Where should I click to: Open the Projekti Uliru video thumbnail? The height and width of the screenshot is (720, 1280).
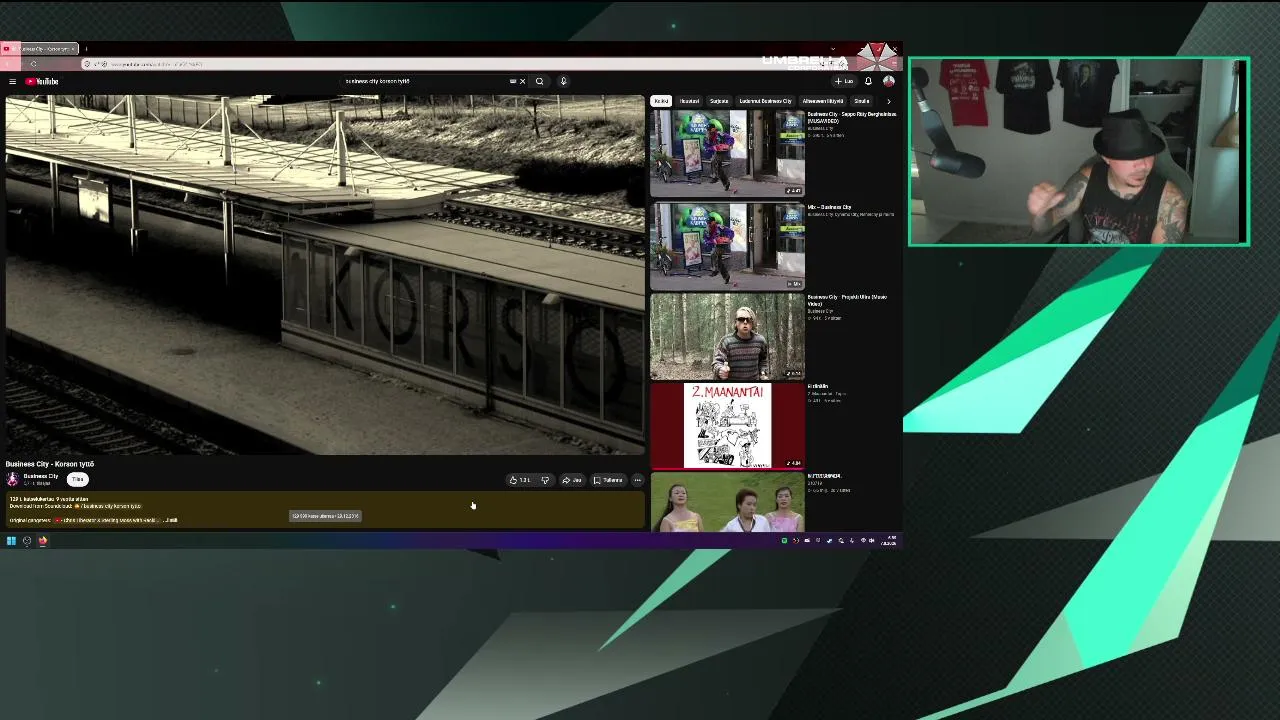727,337
